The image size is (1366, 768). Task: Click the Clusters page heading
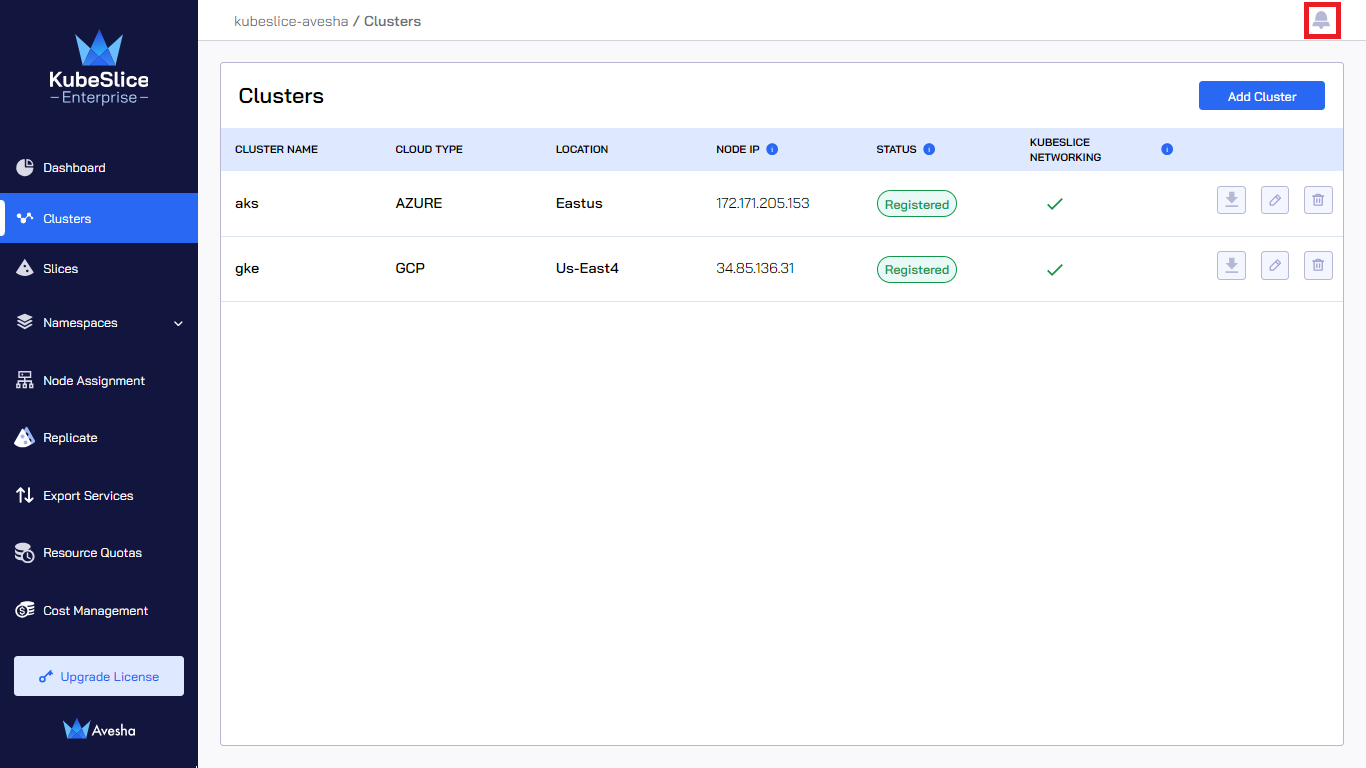click(281, 96)
